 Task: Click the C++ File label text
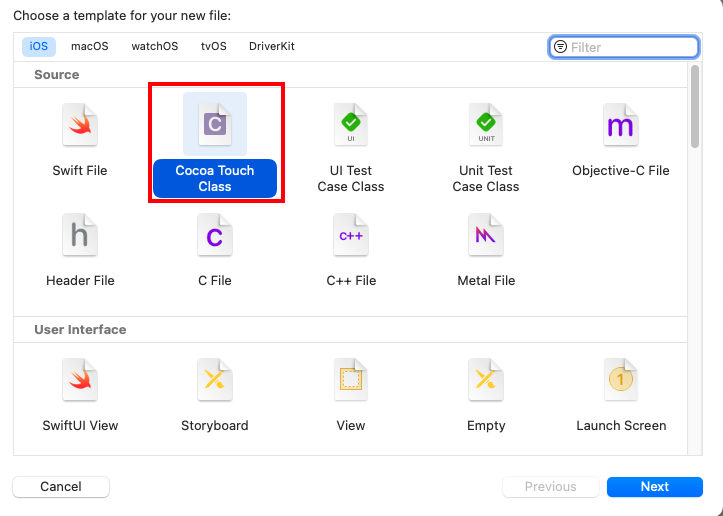click(351, 281)
